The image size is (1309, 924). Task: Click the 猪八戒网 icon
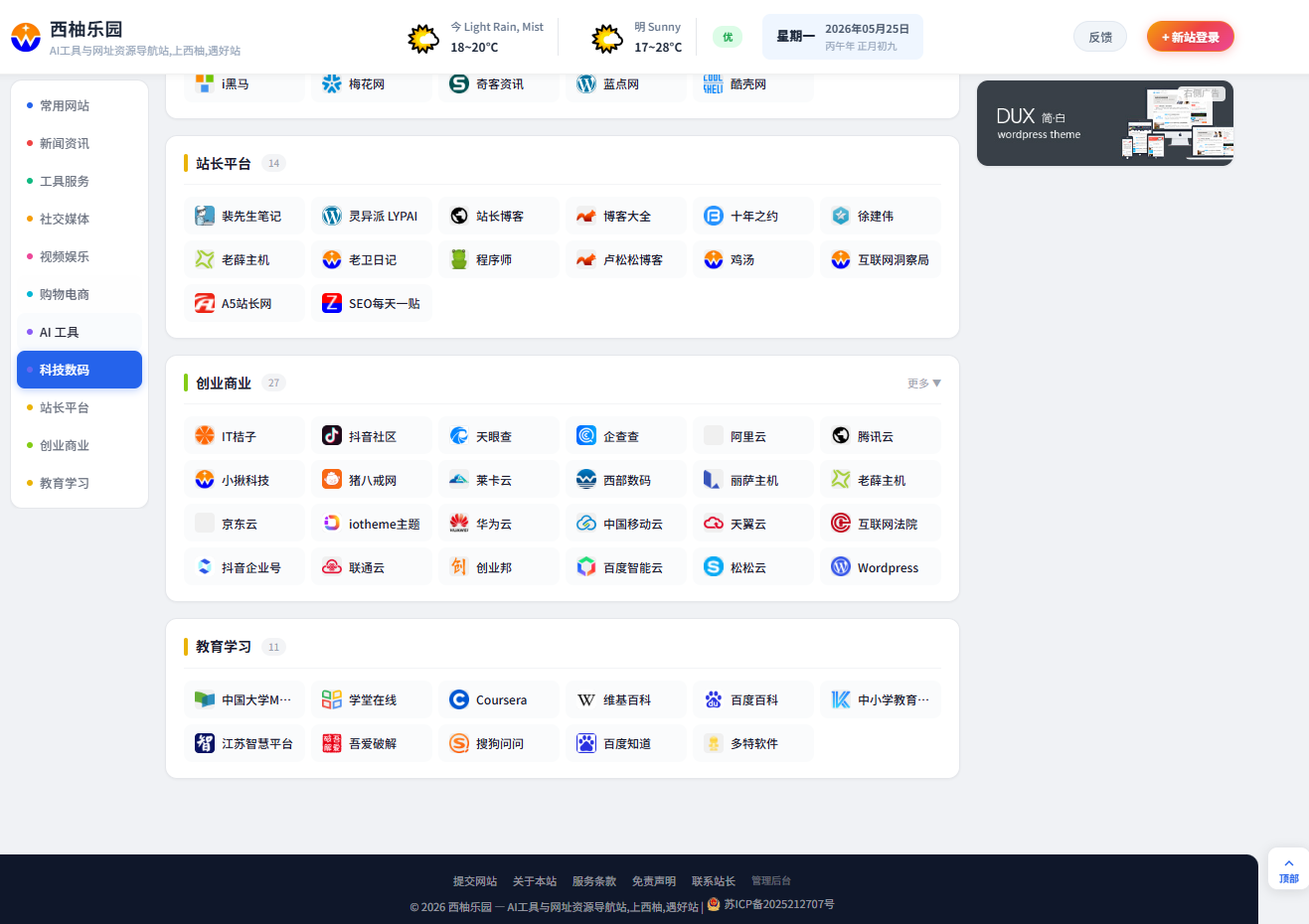point(332,479)
